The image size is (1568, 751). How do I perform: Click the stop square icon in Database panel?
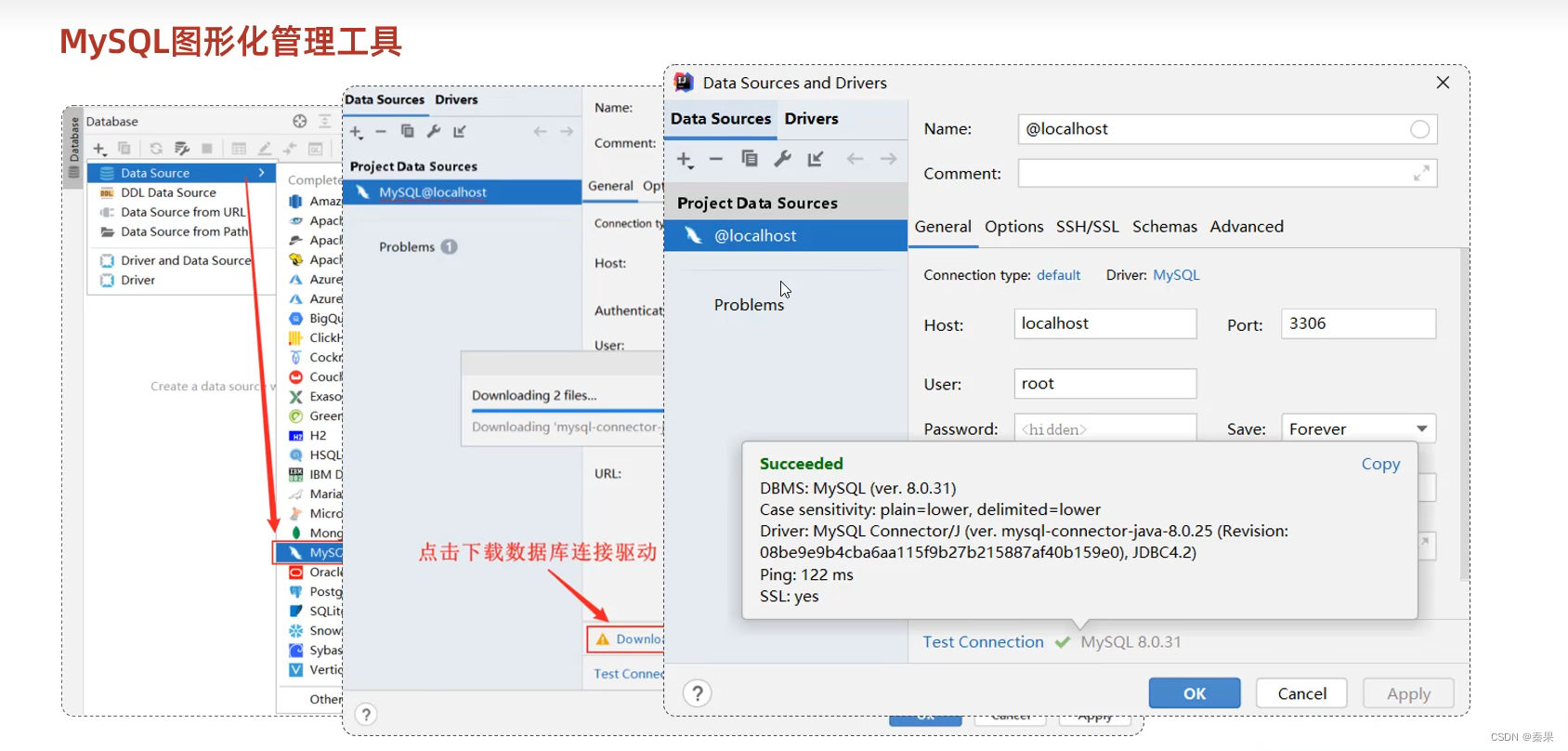pyautogui.click(x=207, y=148)
